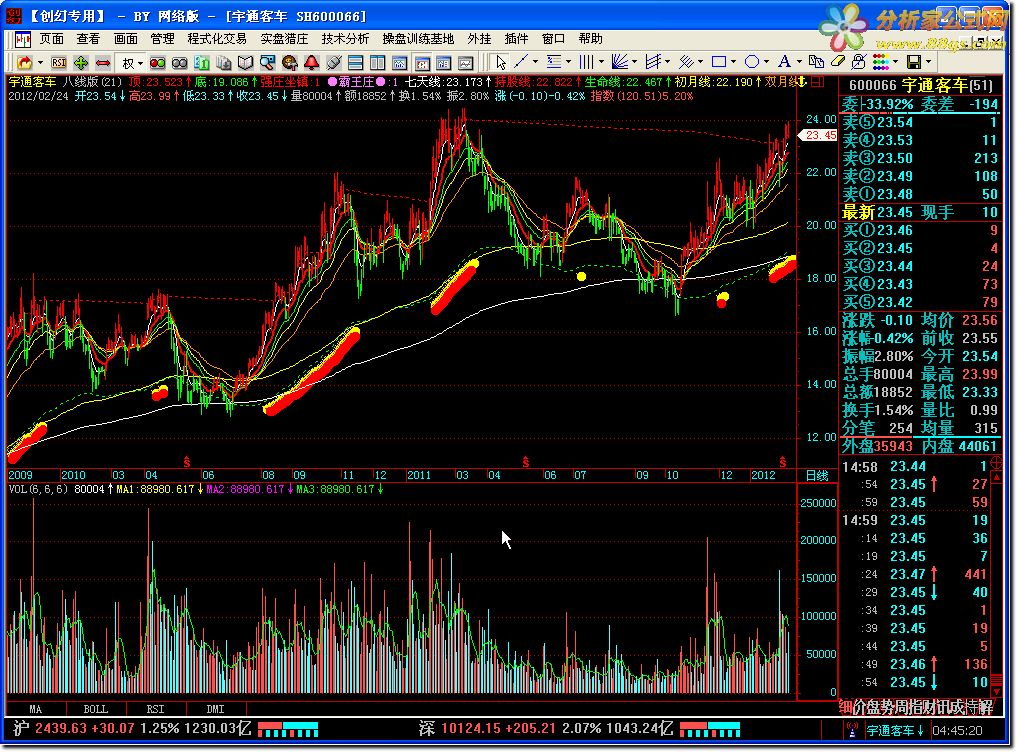
Task: Open the 操盘训练基地 menu
Action: tap(418, 39)
